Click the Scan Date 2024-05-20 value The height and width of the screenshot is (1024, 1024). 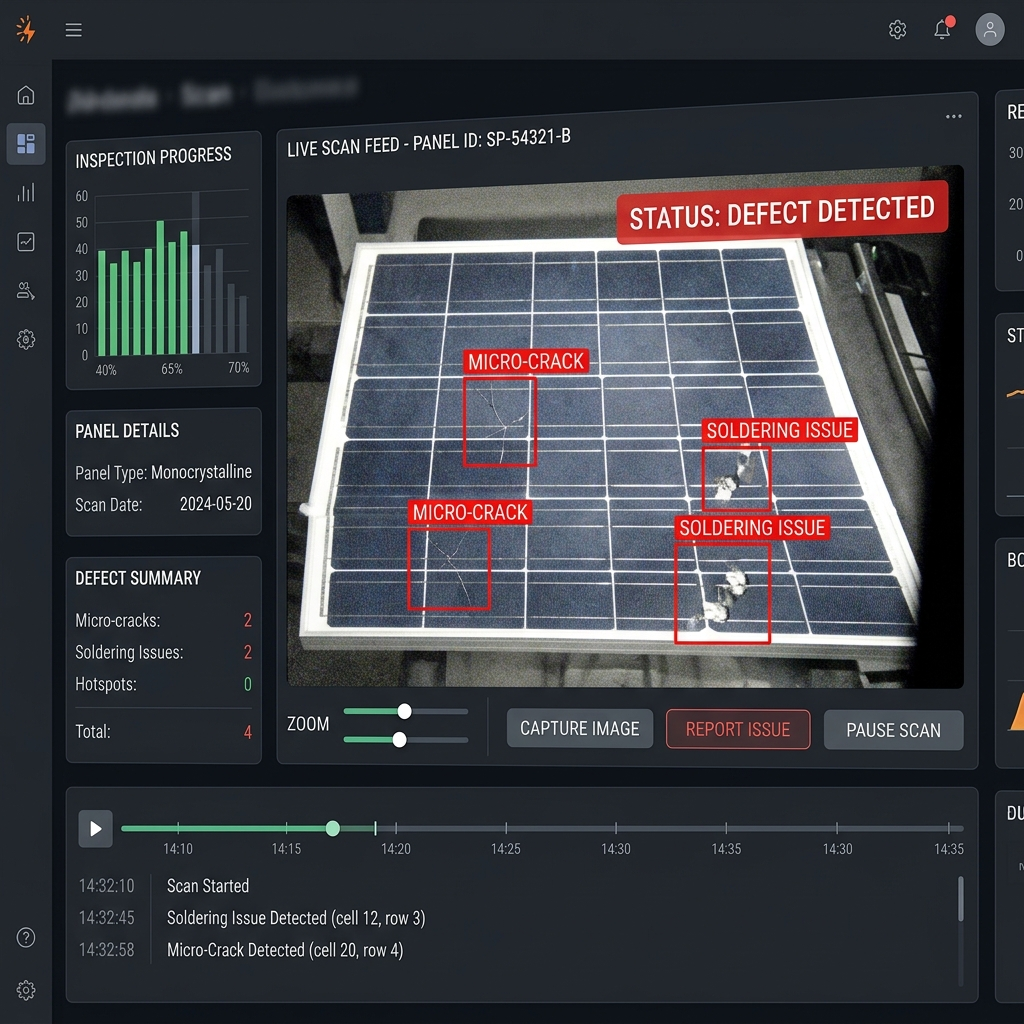[216, 504]
